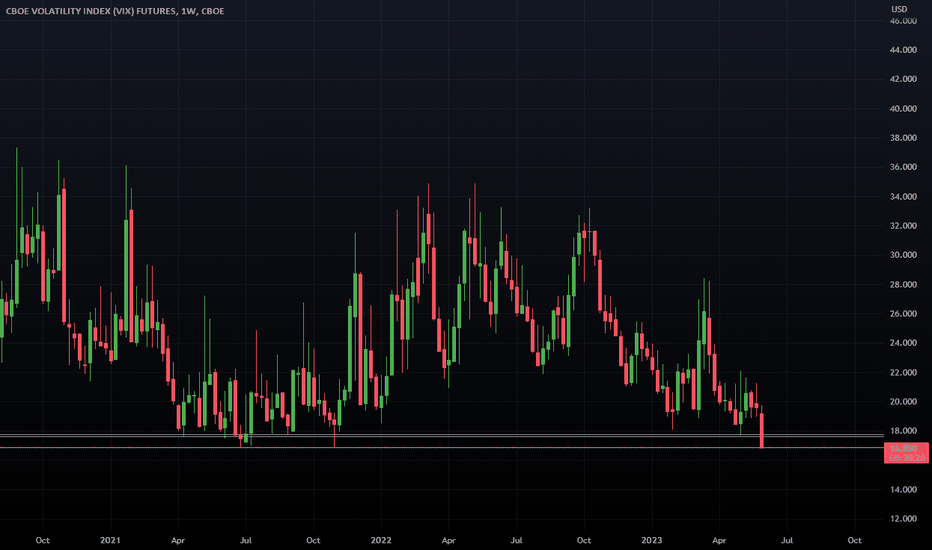This screenshot has height=550, width=932.
Task: Click the USD currency label
Action: tap(899, 9)
